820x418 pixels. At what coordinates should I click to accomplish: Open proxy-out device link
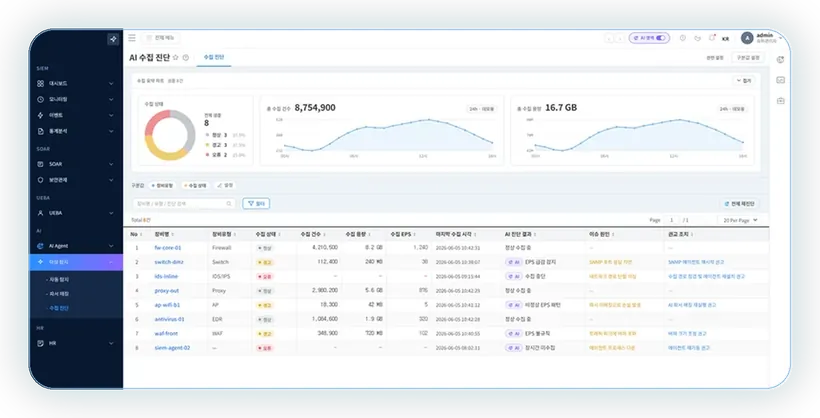166,291
